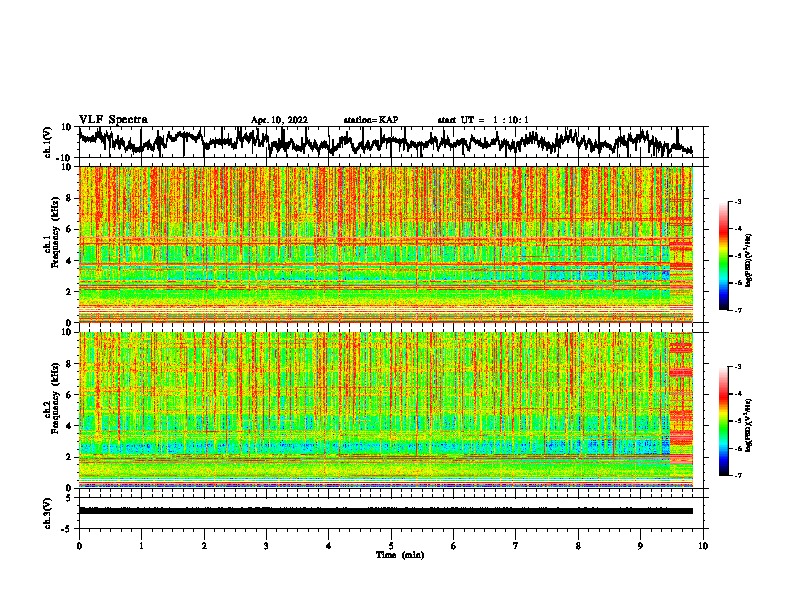The image size is (792, 612).
Task: Select the date text "Apr. 10, 2022"
Action: coord(279,120)
